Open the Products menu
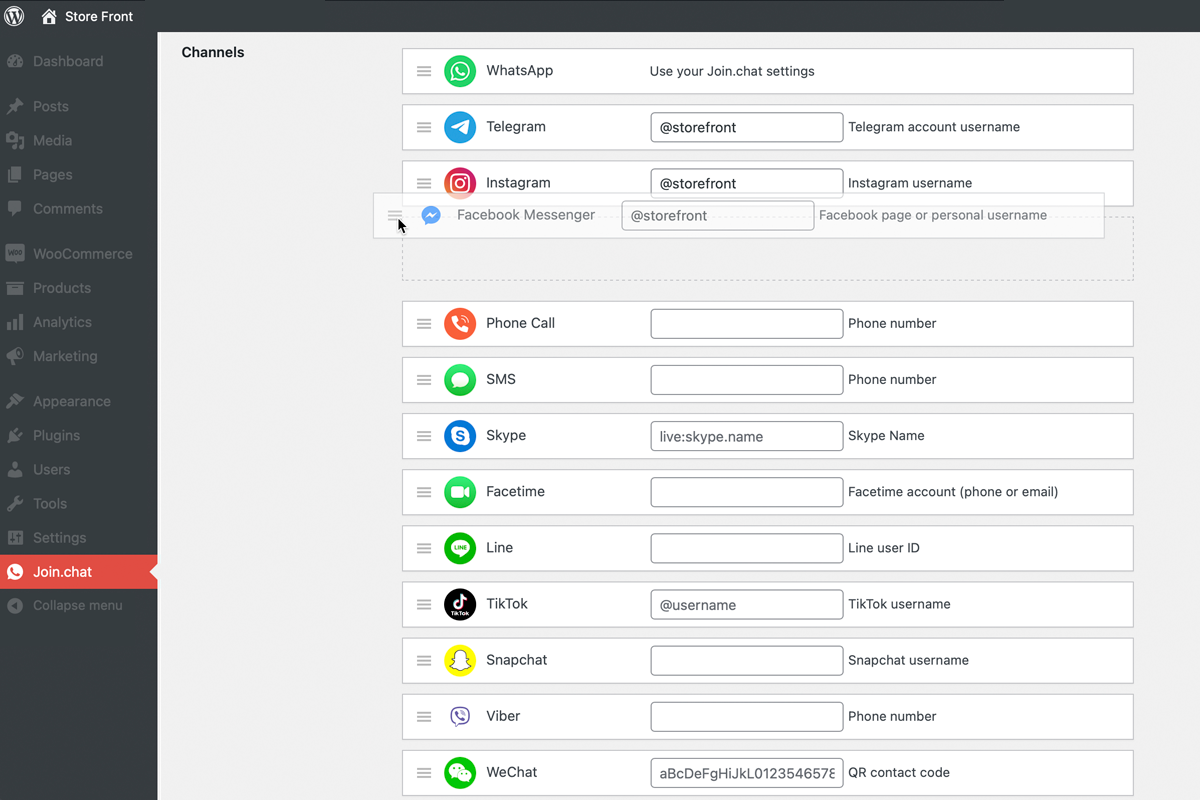The image size is (1200, 800). [x=78, y=287]
